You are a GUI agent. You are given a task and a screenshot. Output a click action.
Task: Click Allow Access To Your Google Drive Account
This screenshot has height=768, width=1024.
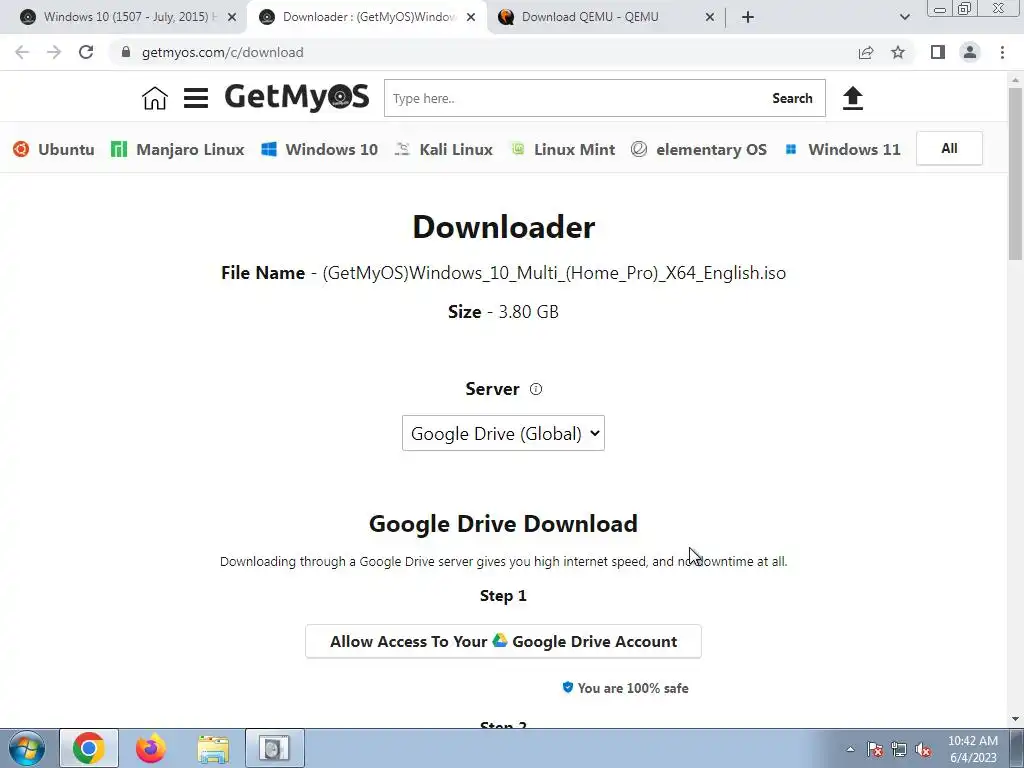coord(503,641)
